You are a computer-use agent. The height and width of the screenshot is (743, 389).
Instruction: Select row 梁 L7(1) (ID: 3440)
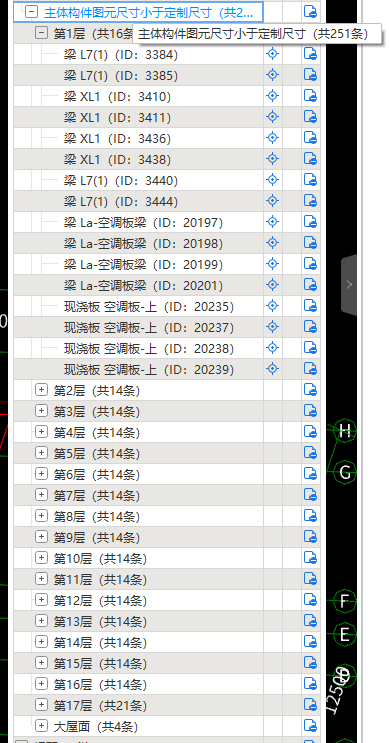[x=121, y=180]
